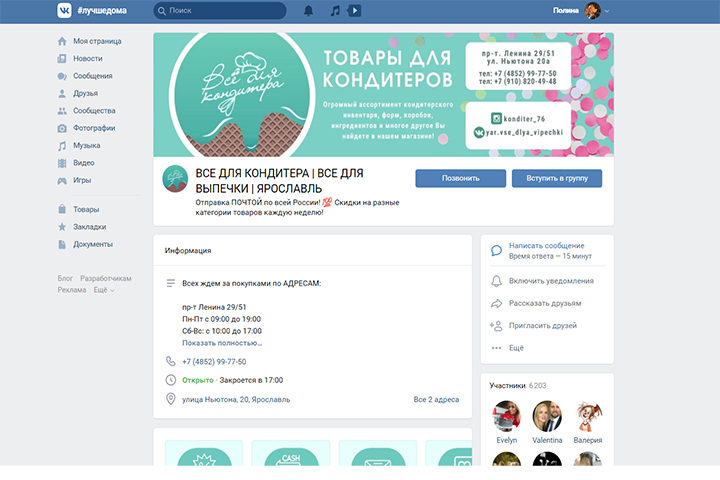Open the Закладки star icon
Screen dimensions: 720x480
point(62,227)
